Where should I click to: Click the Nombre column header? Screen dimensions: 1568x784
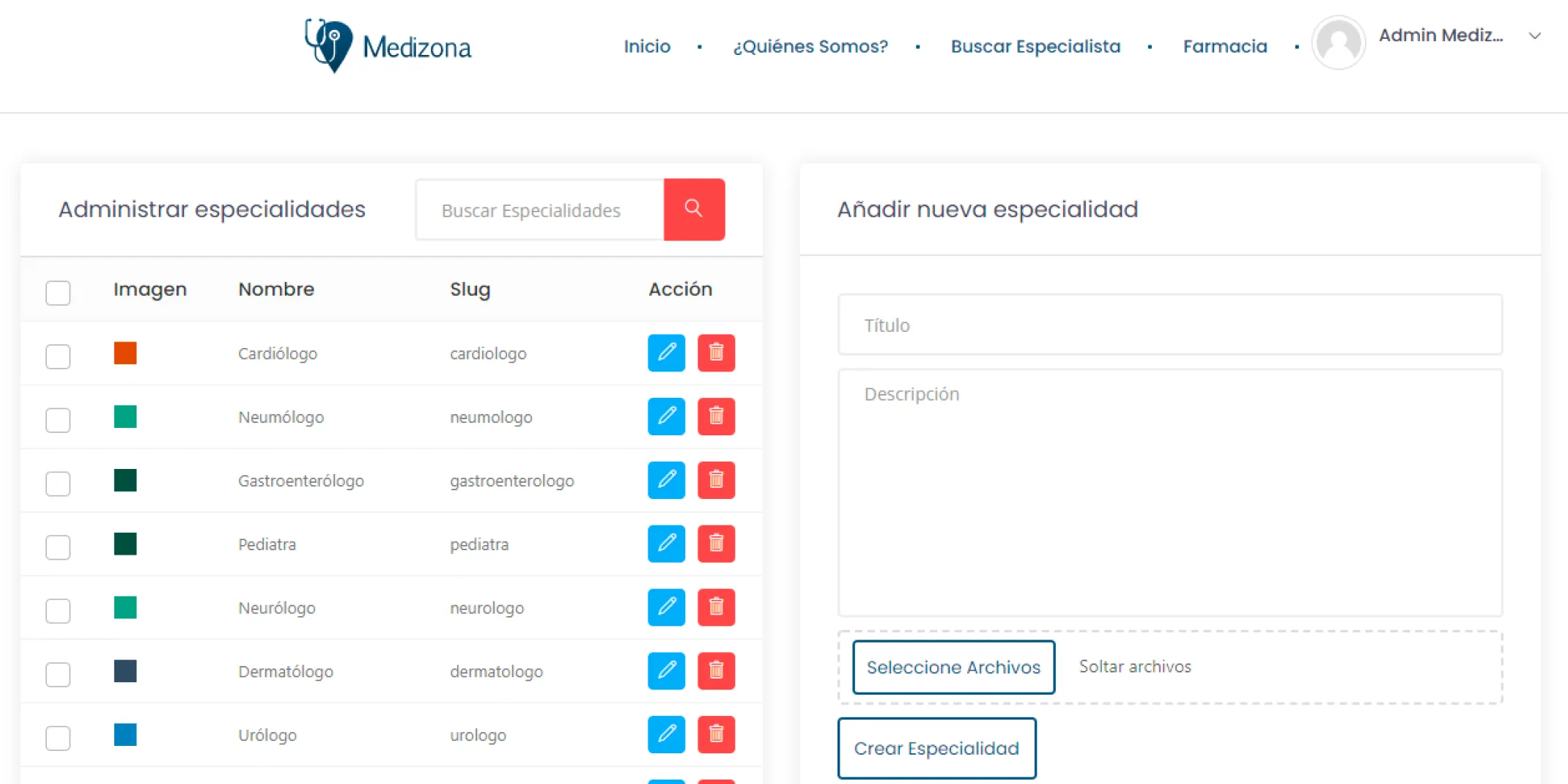(x=276, y=289)
